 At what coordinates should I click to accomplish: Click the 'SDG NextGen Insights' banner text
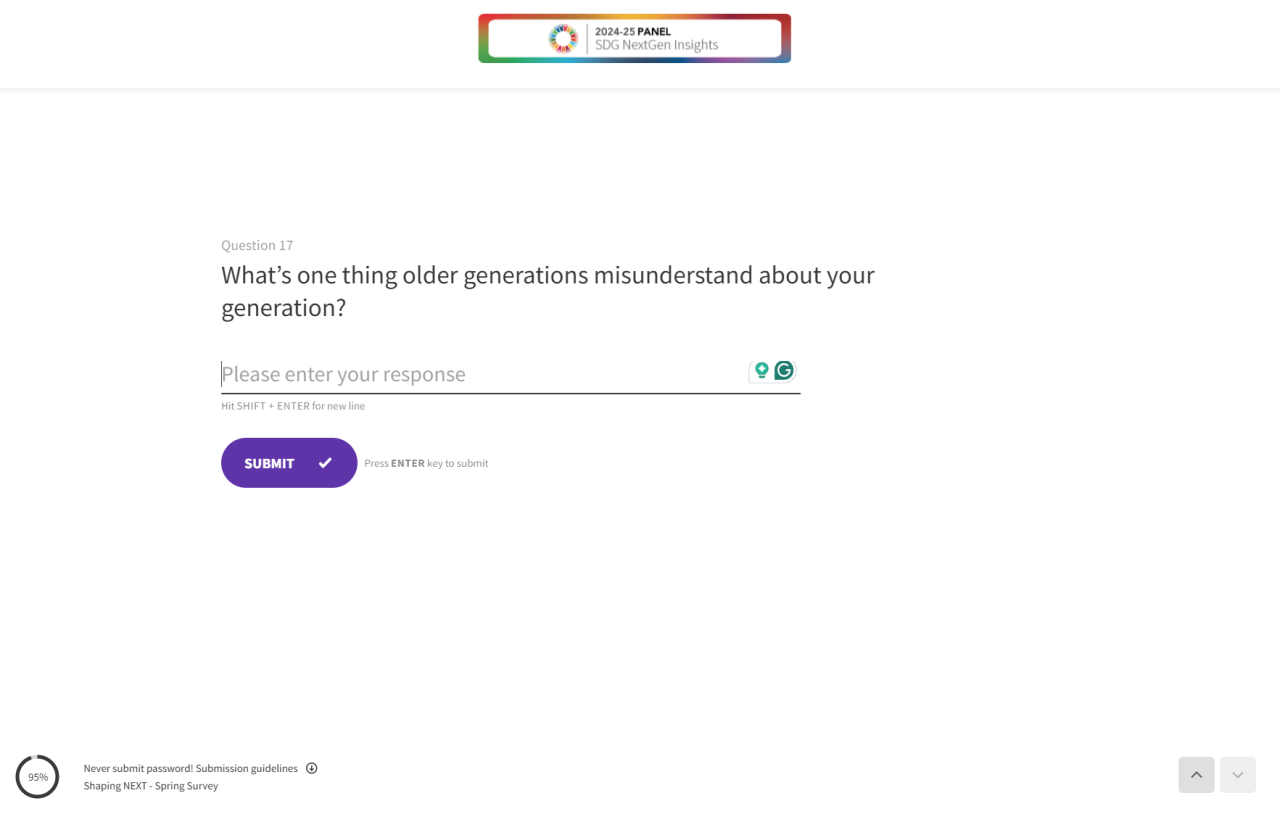(x=656, y=45)
